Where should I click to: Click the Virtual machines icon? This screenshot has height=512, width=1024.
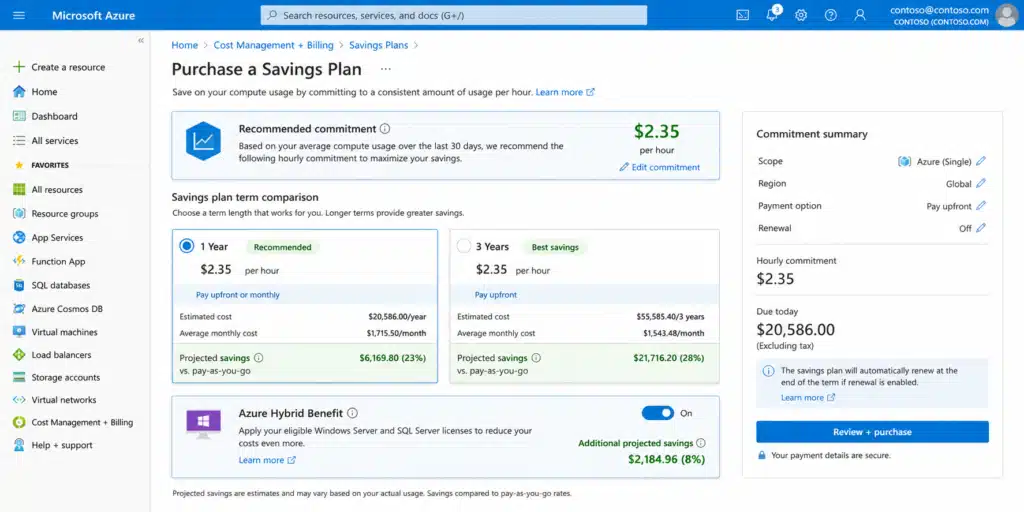click(19, 332)
